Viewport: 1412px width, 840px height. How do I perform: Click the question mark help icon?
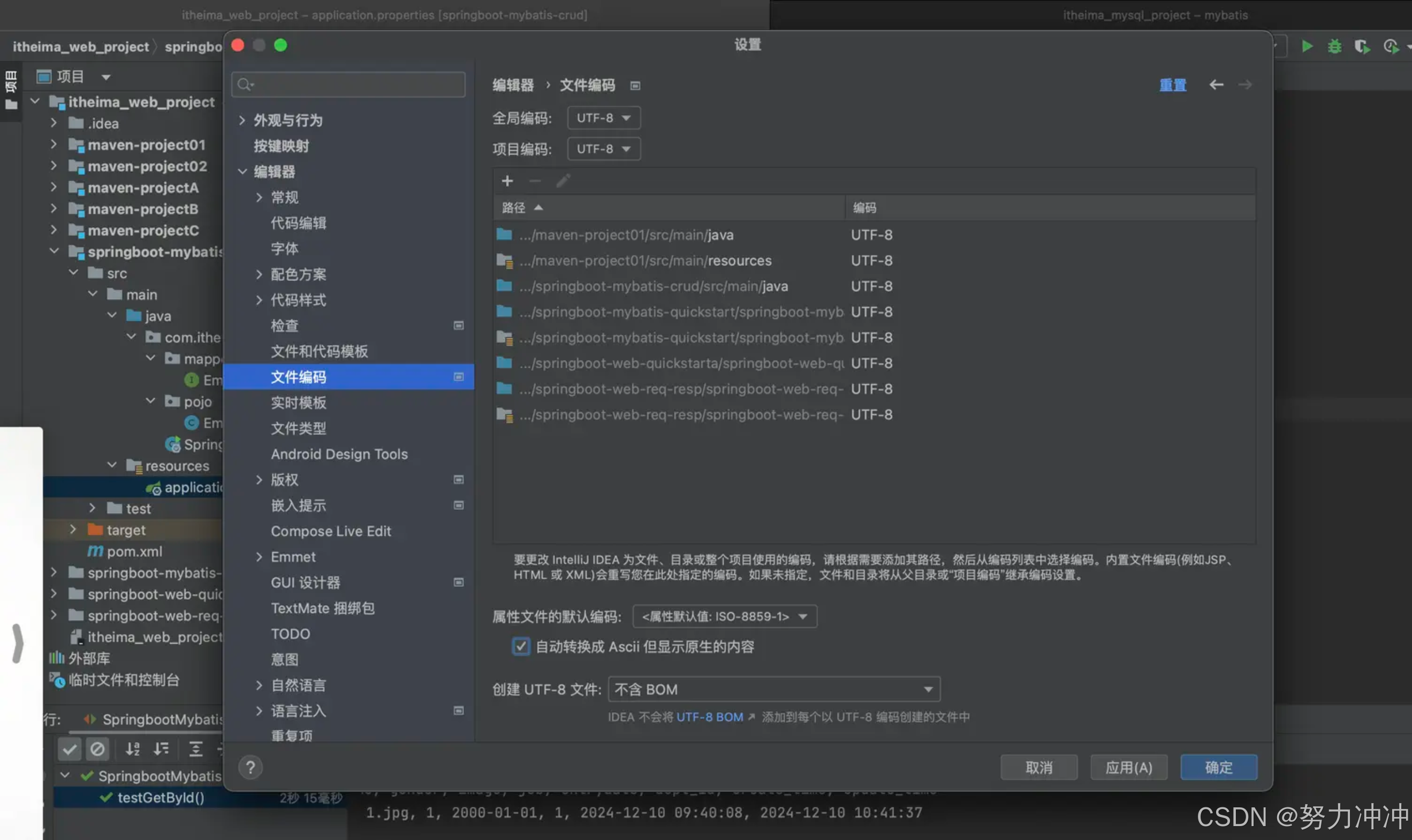coord(250,768)
